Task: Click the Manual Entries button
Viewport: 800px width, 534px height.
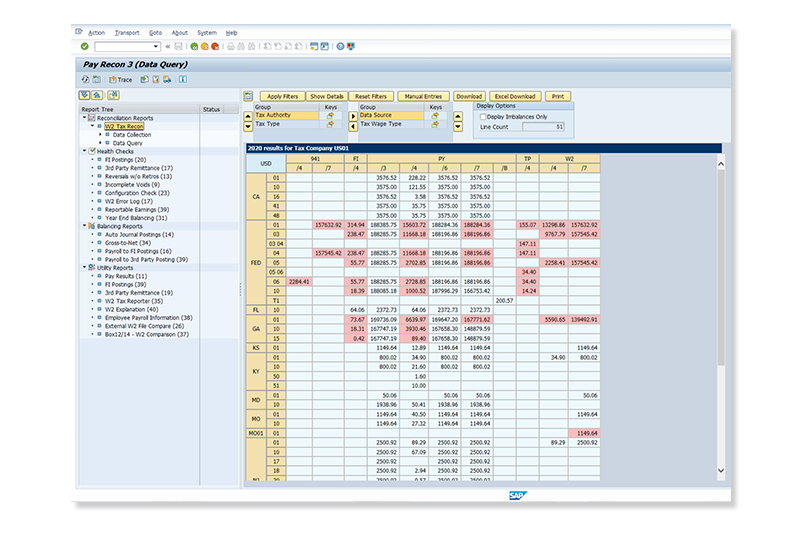Action: point(423,96)
